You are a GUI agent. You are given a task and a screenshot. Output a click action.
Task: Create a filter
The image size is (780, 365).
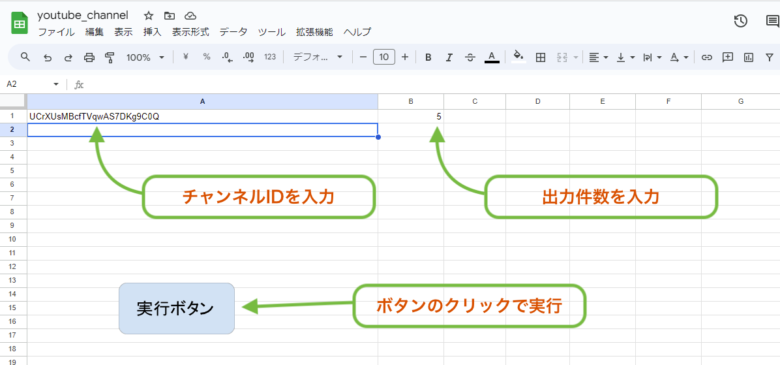point(770,58)
